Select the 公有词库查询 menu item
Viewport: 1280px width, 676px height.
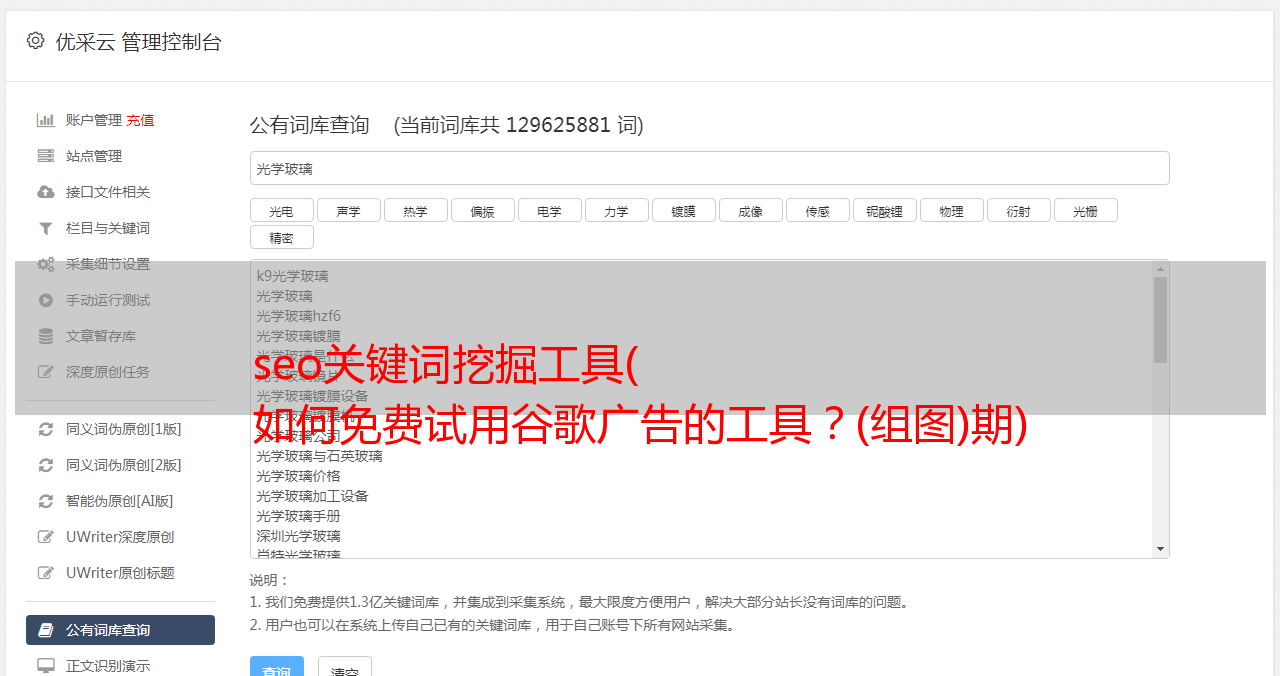click(x=120, y=630)
